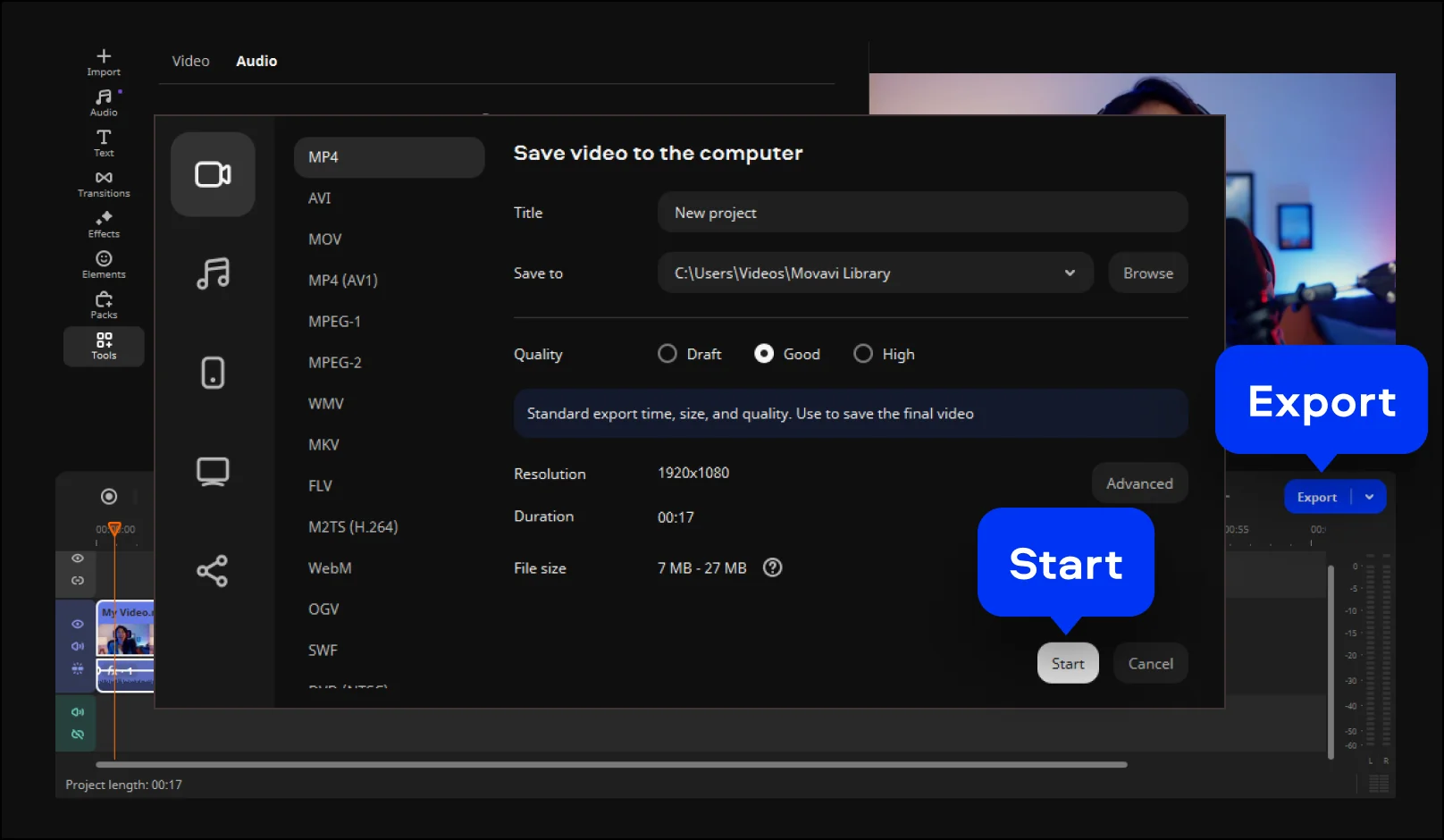The width and height of the screenshot is (1444, 840).
Task: Select High quality radio button
Action: click(863, 354)
